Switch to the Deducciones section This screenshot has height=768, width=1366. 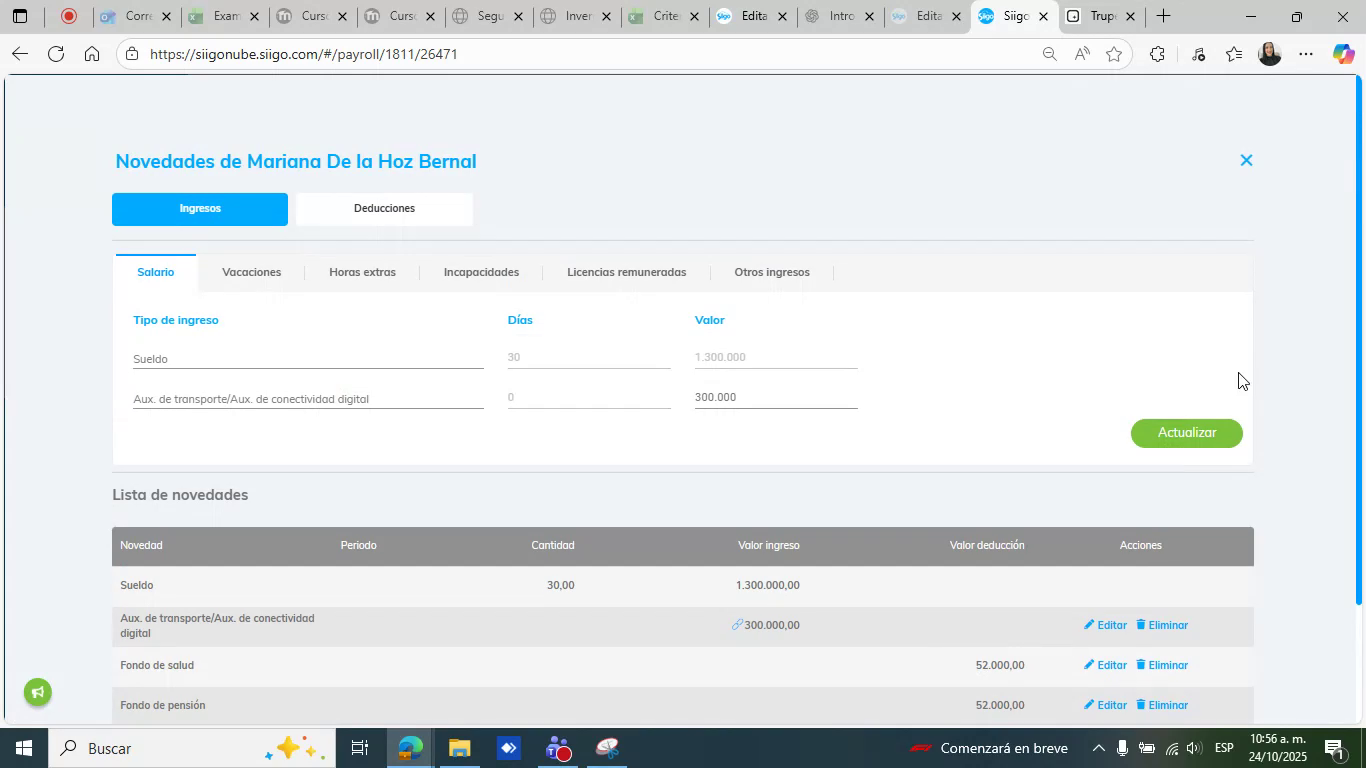point(384,209)
